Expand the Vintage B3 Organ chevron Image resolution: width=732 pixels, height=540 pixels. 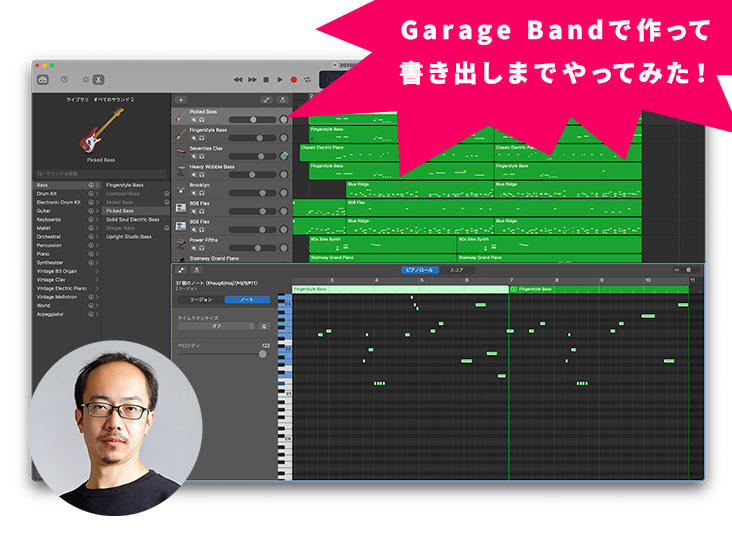tap(97, 271)
